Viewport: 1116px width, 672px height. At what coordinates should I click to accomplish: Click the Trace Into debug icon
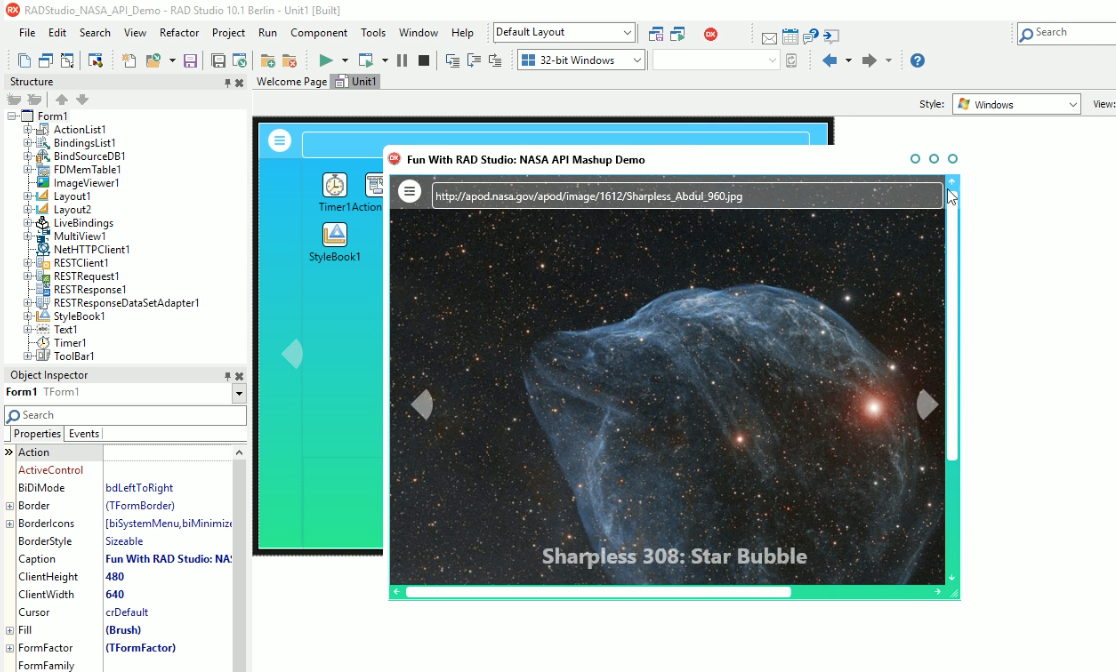(452, 61)
